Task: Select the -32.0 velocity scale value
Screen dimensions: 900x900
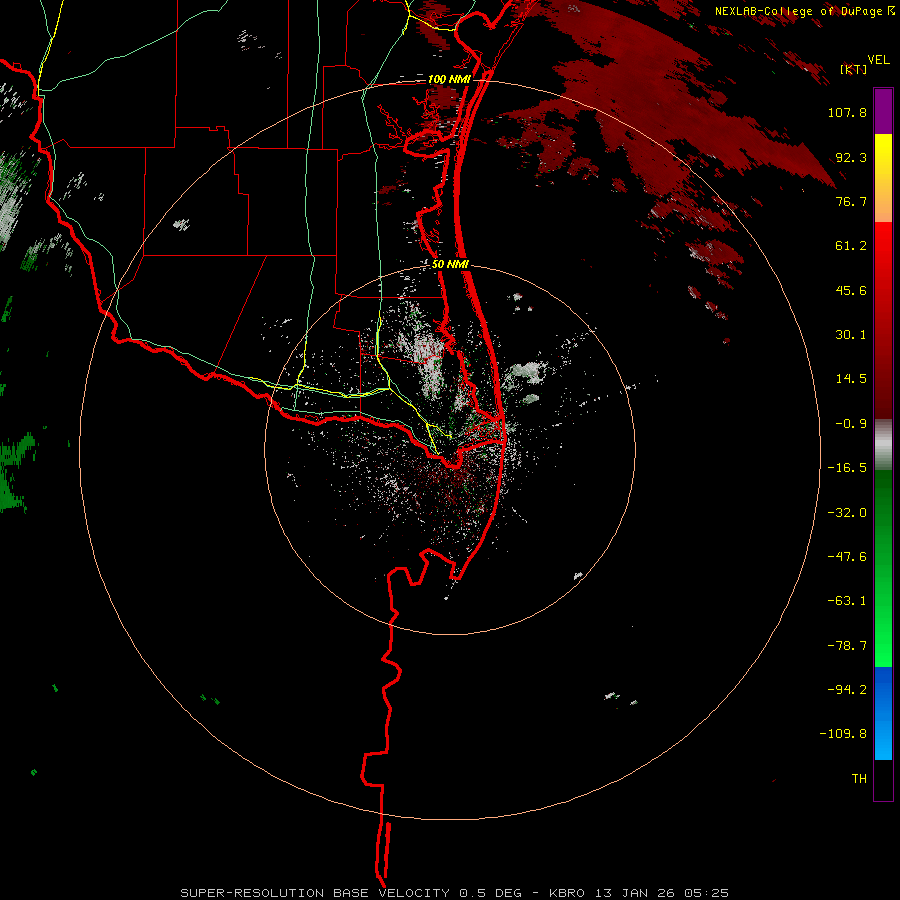Action: 847,513
